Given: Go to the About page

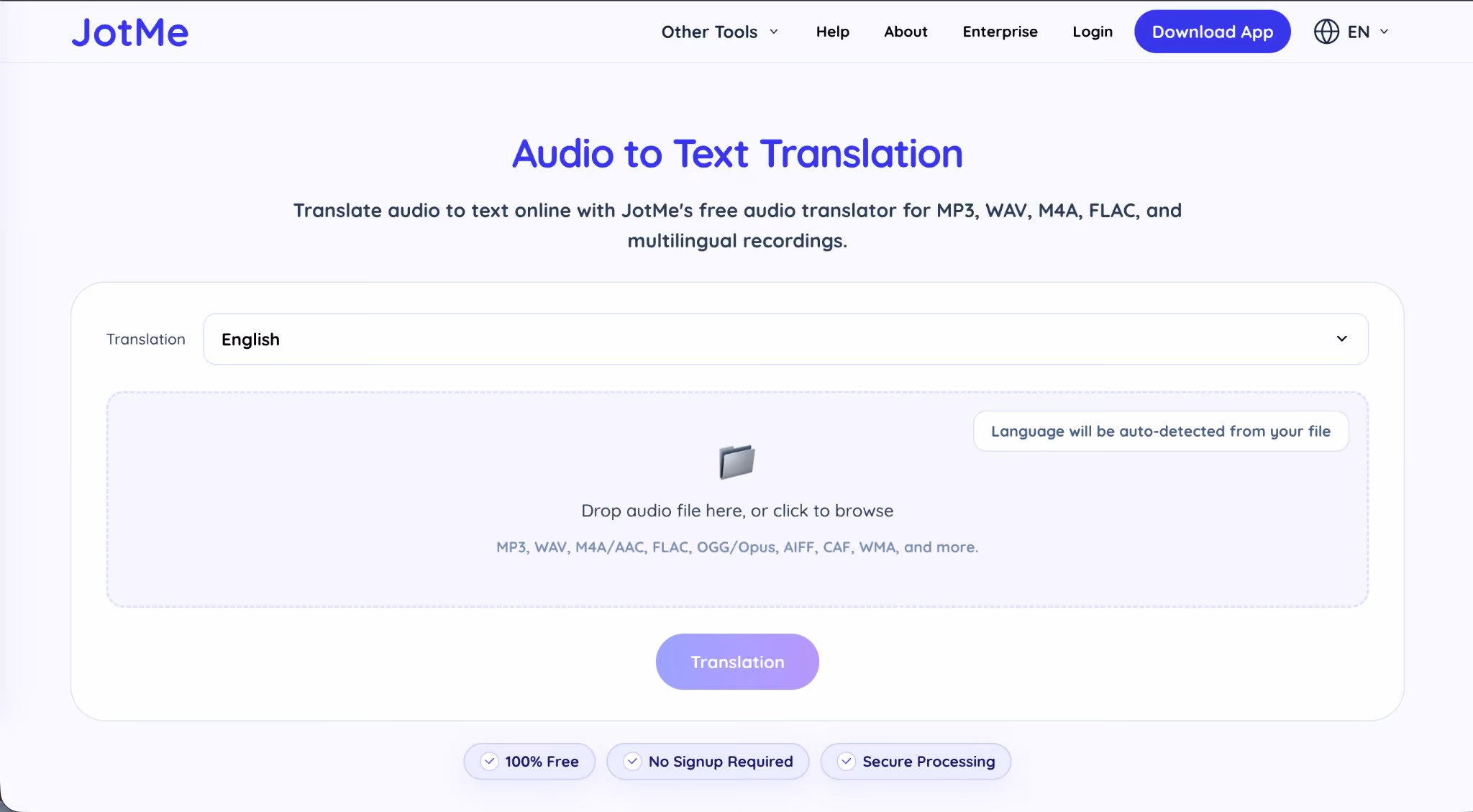Looking at the screenshot, I should (906, 32).
